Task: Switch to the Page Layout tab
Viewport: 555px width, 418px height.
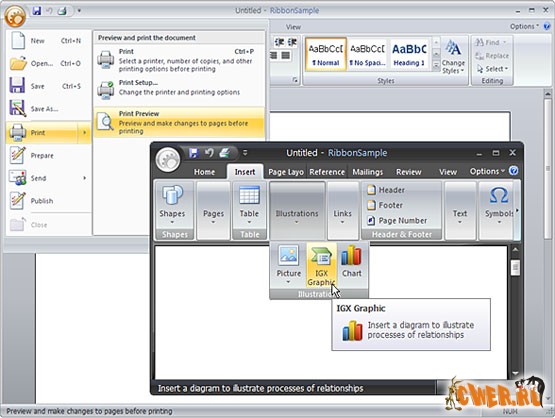Action: click(x=286, y=172)
